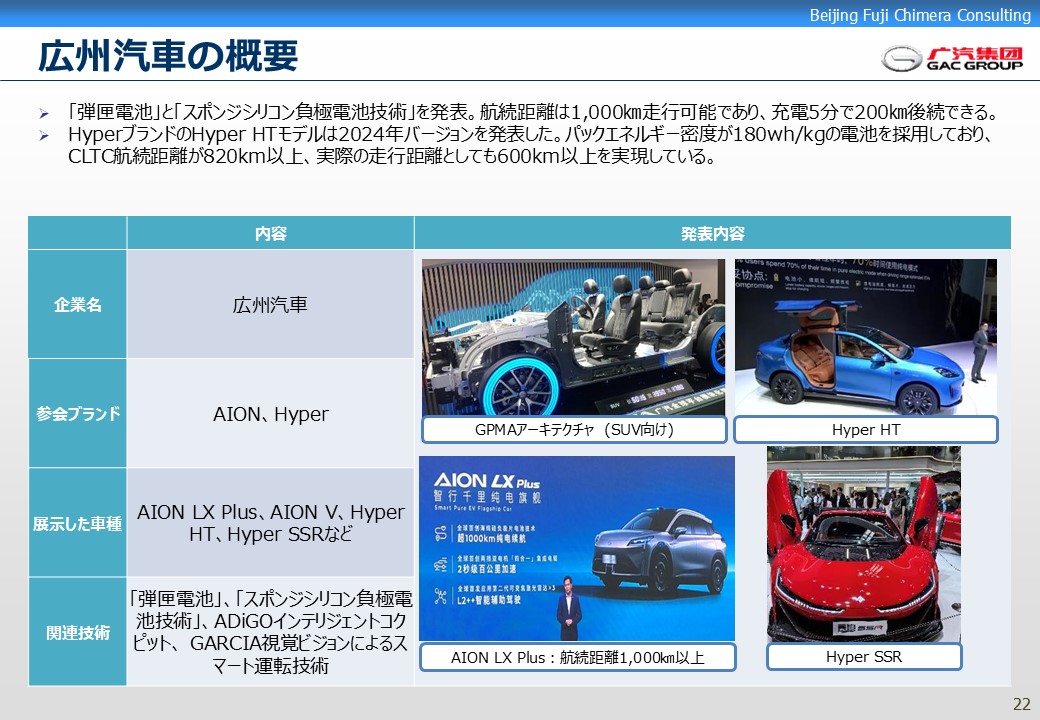Screen dimensions: 1040x720
Task: Select the 企業名 row label
Action: point(78,304)
